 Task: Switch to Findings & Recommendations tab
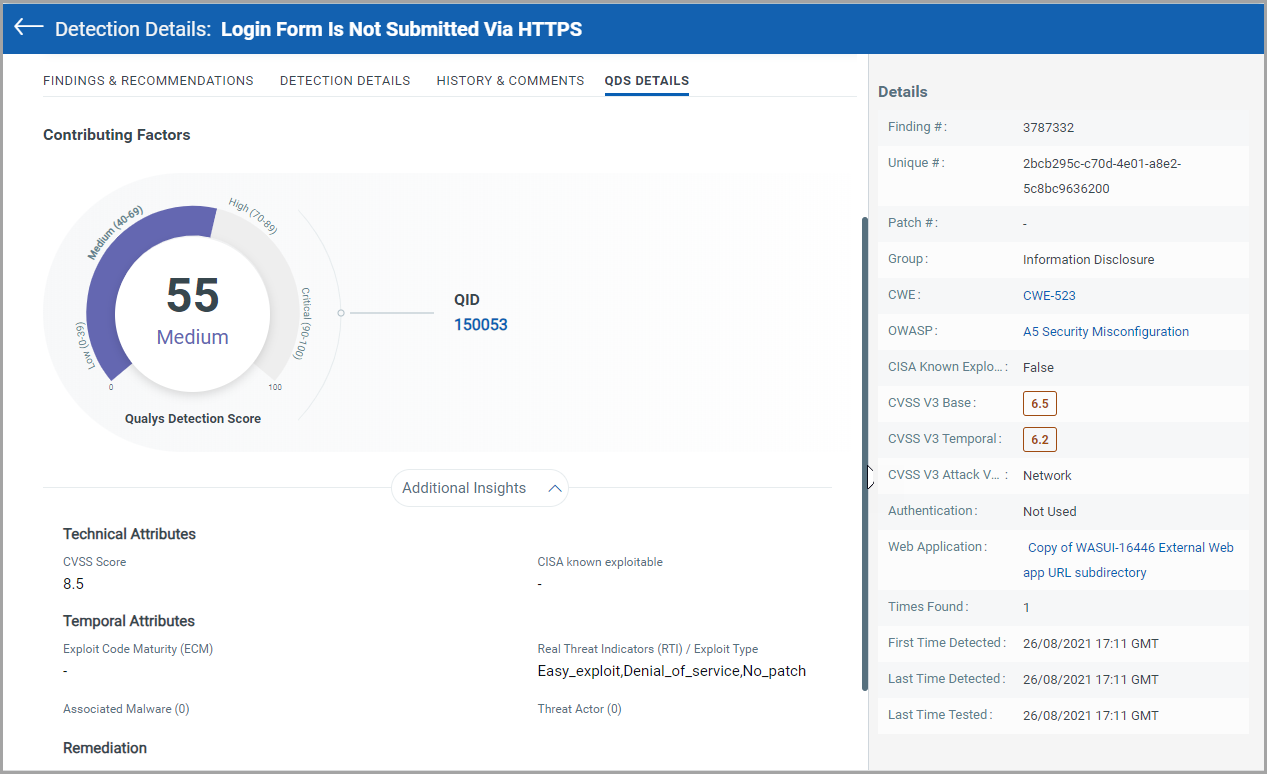[x=148, y=81]
